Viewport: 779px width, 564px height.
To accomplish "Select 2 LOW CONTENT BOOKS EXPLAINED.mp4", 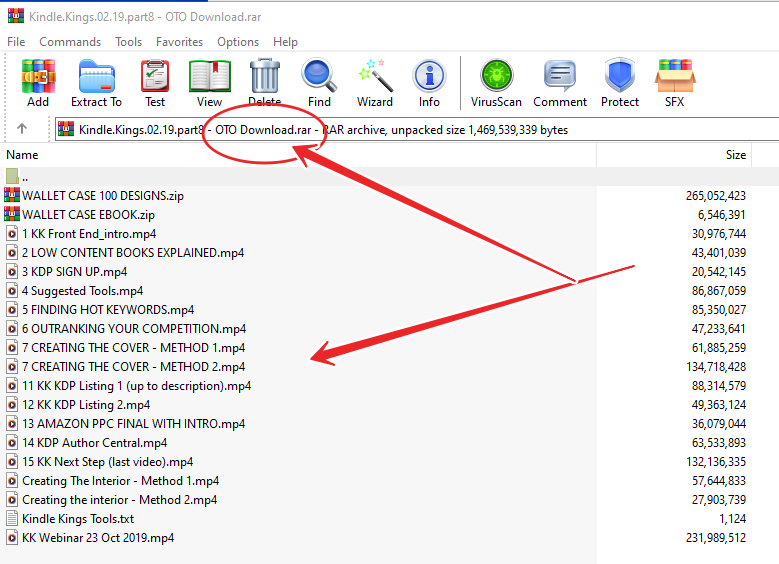I will 133,252.
